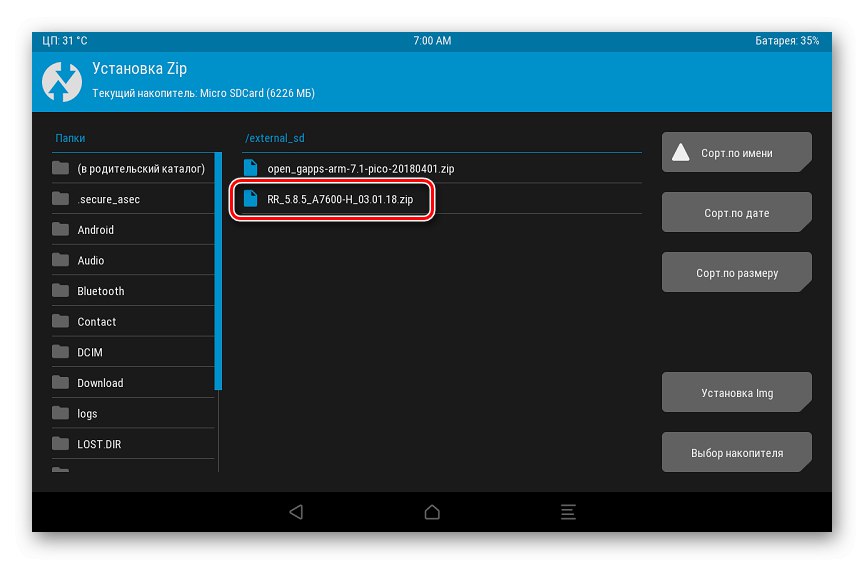Open the .secure_asec folder name
Viewport: 864px width, 564px height.
(109, 199)
